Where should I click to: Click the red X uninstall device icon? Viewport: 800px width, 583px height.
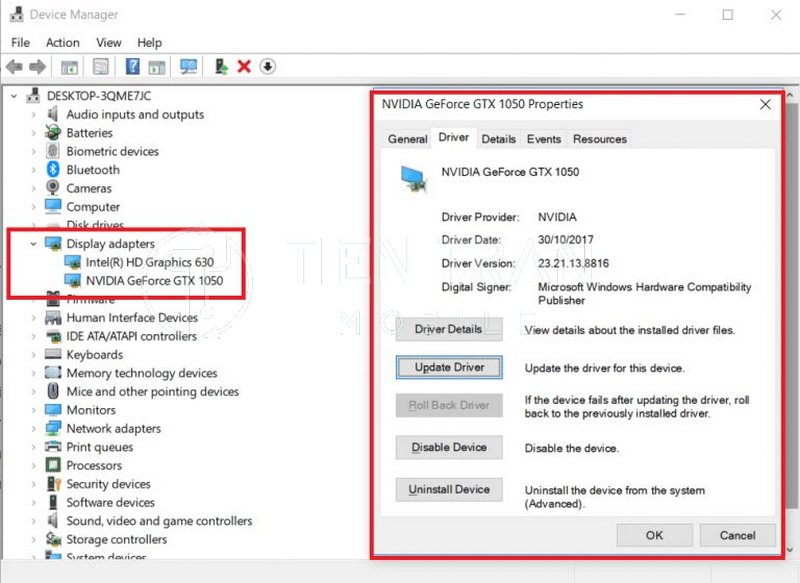point(244,67)
